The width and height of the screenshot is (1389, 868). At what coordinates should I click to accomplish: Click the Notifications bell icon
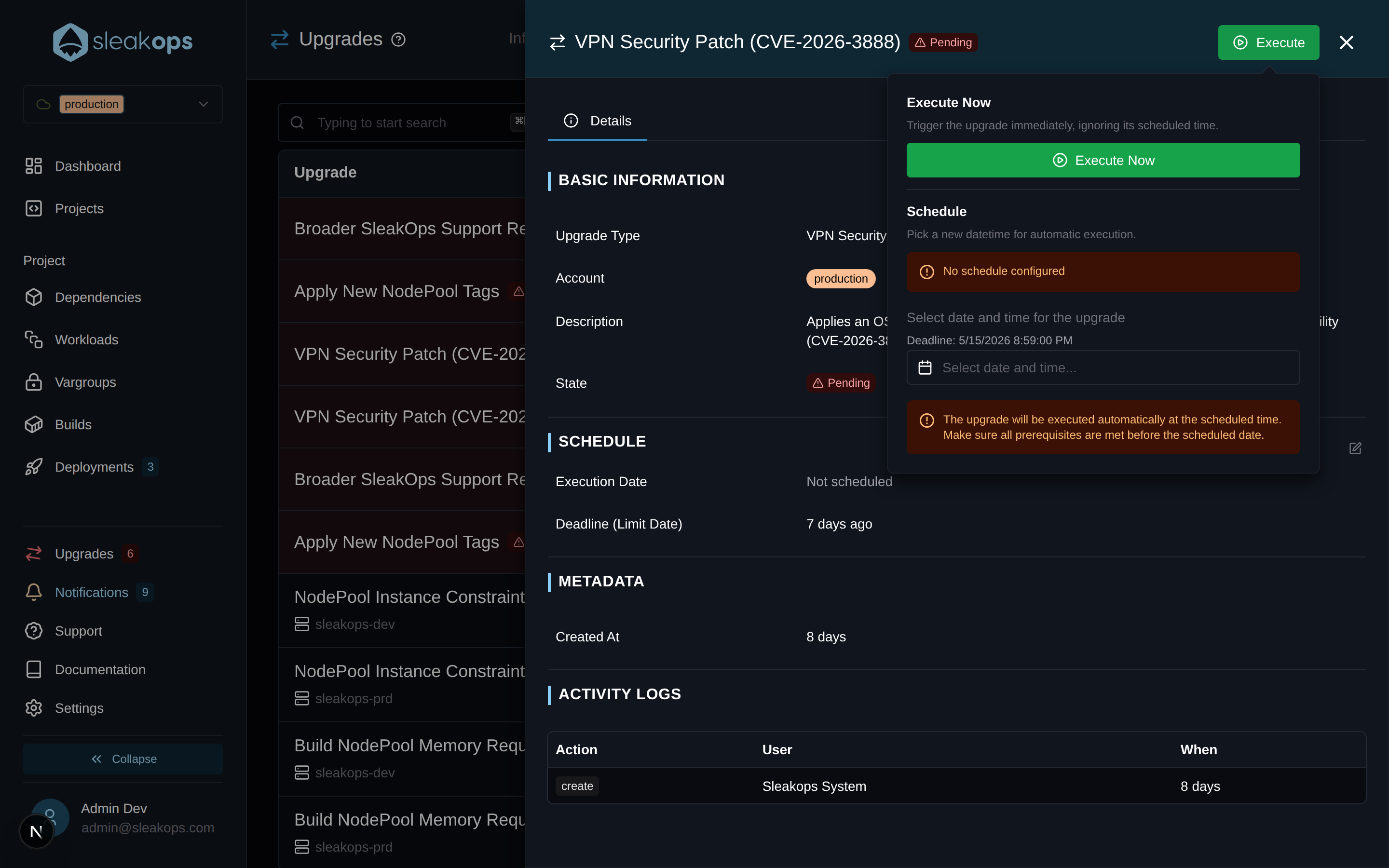[34, 593]
